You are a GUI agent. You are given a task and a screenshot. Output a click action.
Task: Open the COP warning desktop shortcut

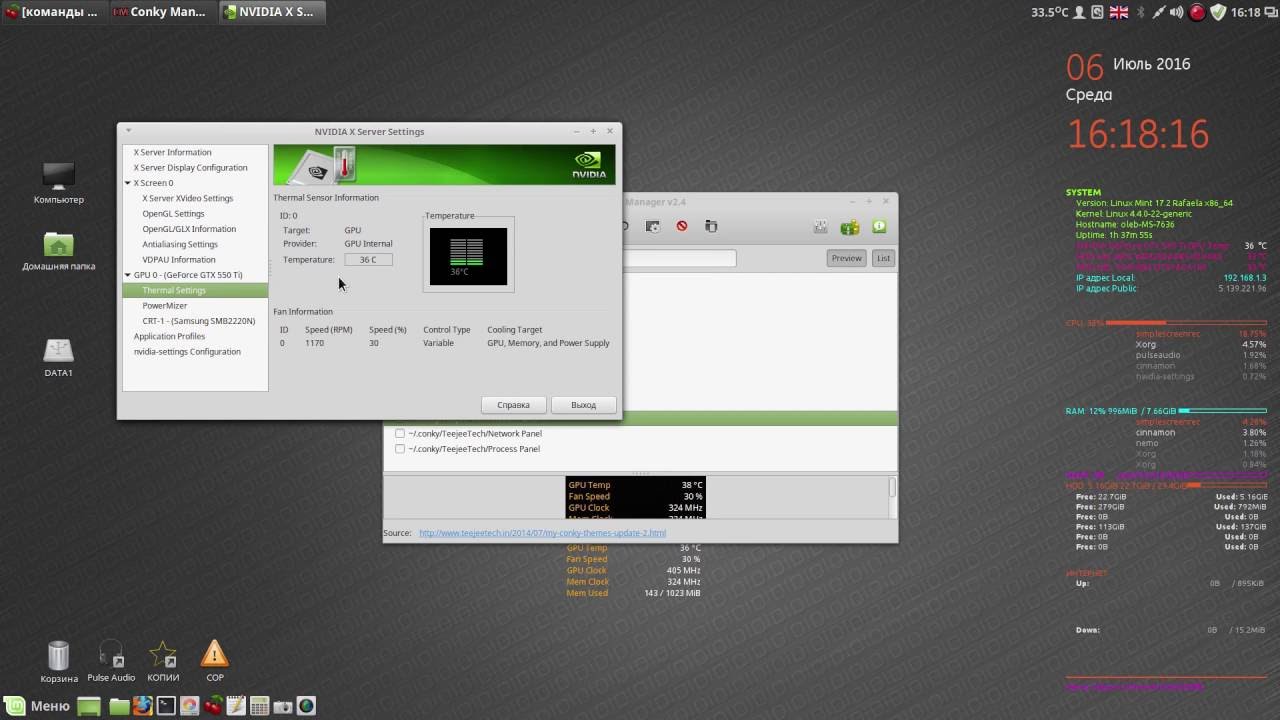(215, 662)
